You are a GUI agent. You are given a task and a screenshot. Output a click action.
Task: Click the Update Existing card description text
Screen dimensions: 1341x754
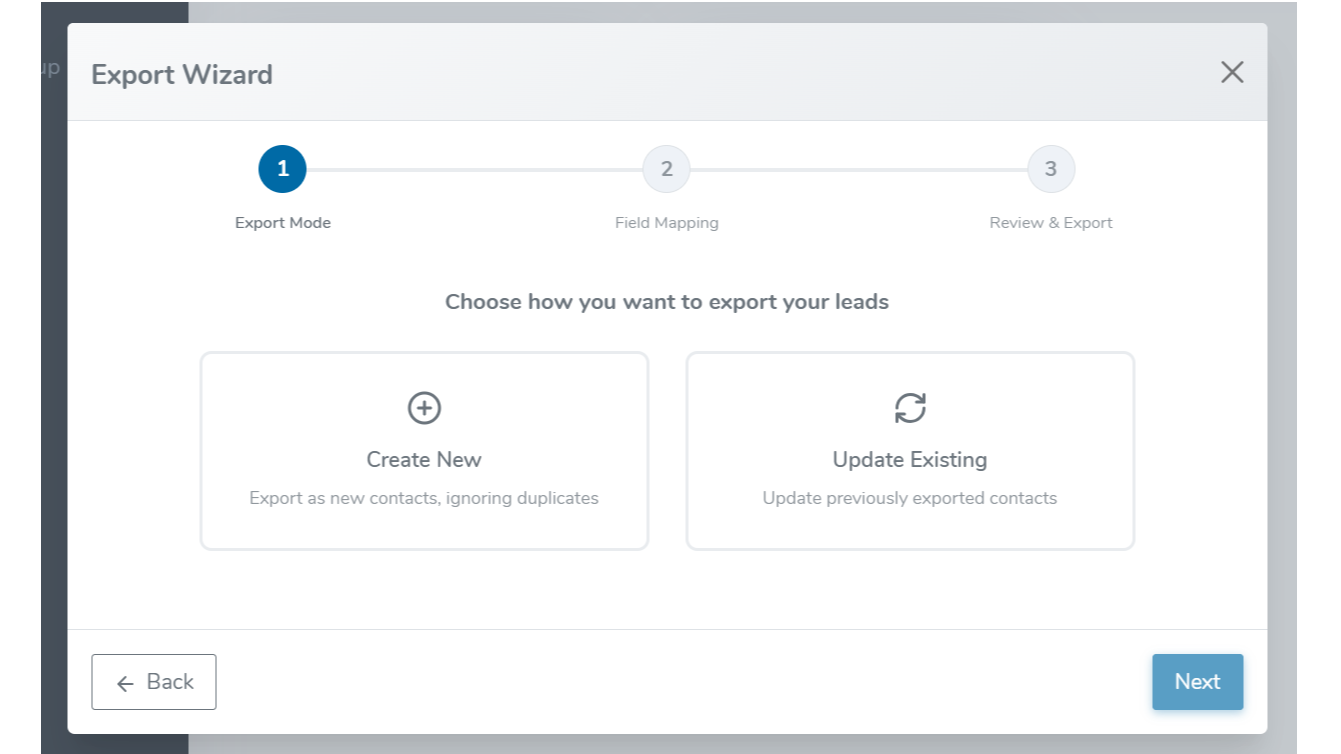click(x=910, y=497)
